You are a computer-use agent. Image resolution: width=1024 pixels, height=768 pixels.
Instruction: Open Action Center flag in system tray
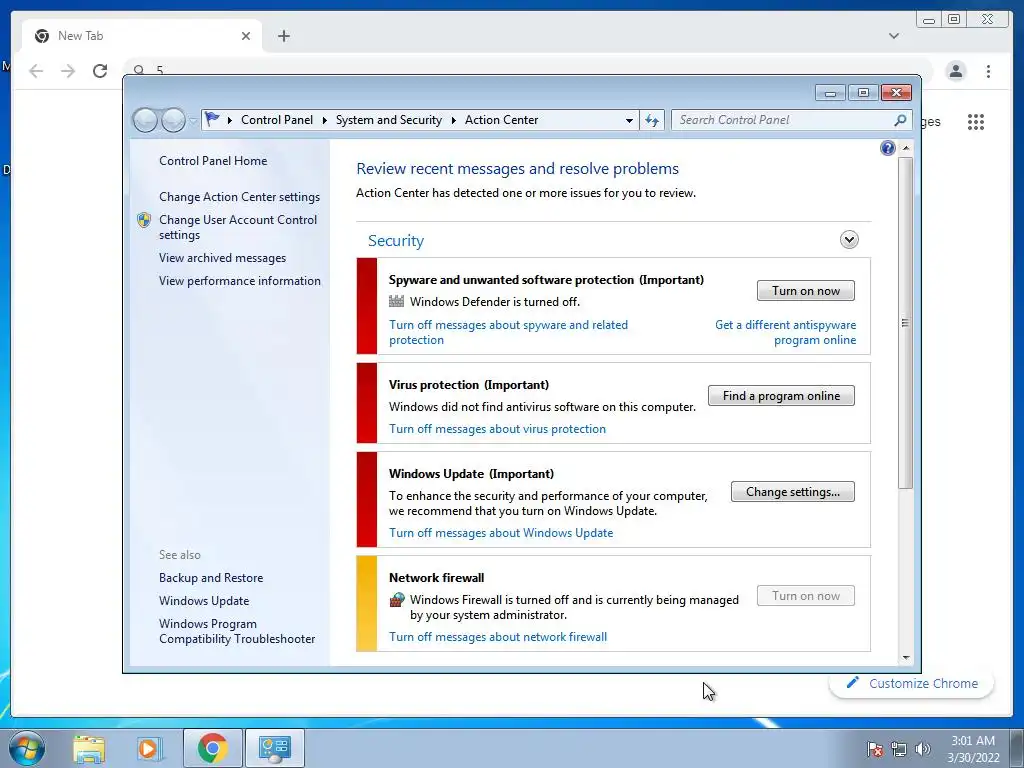[x=875, y=749]
